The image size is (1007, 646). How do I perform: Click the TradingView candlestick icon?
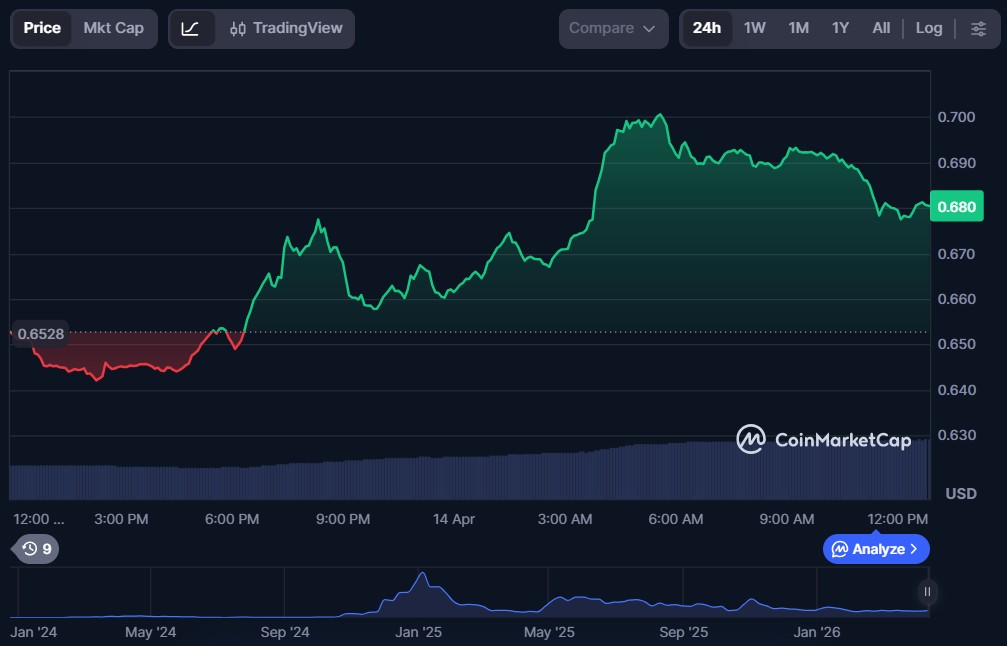click(x=238, y=29)
